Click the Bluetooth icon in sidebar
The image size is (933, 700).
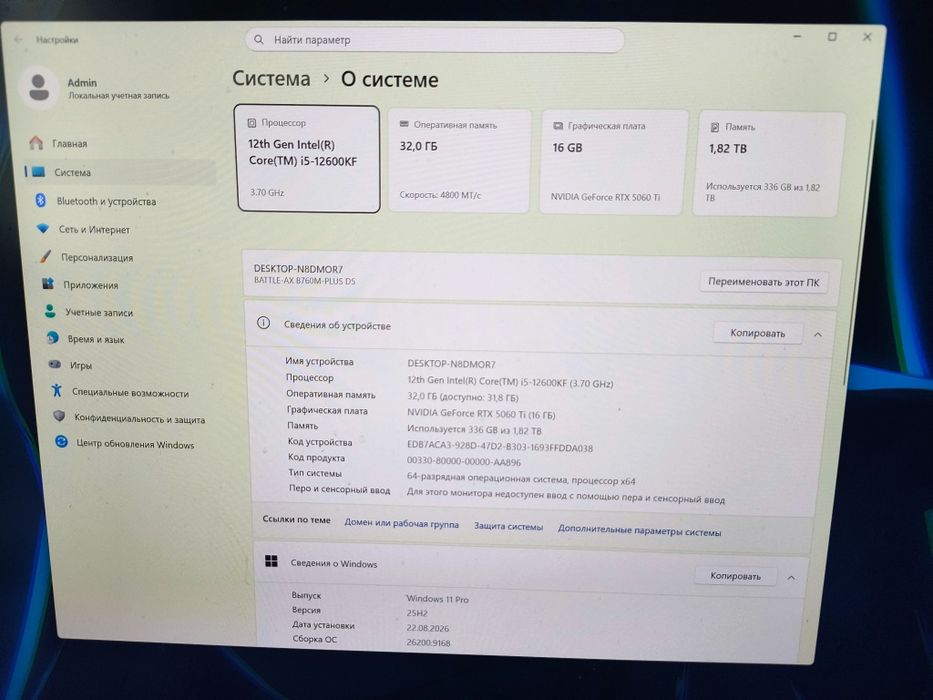(x=40, y=200)
